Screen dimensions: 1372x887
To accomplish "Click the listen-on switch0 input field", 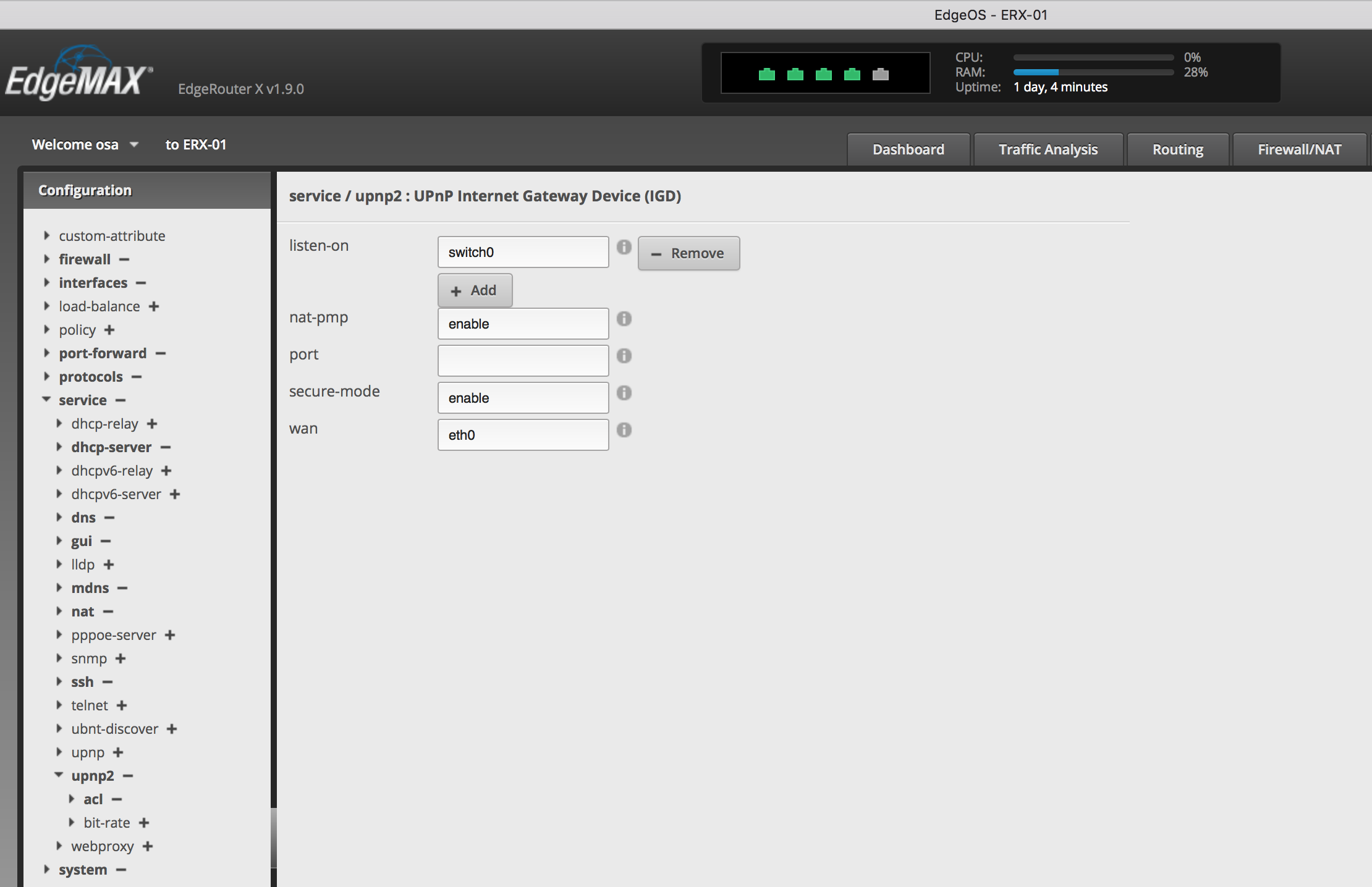I will (x=523, y=252).
